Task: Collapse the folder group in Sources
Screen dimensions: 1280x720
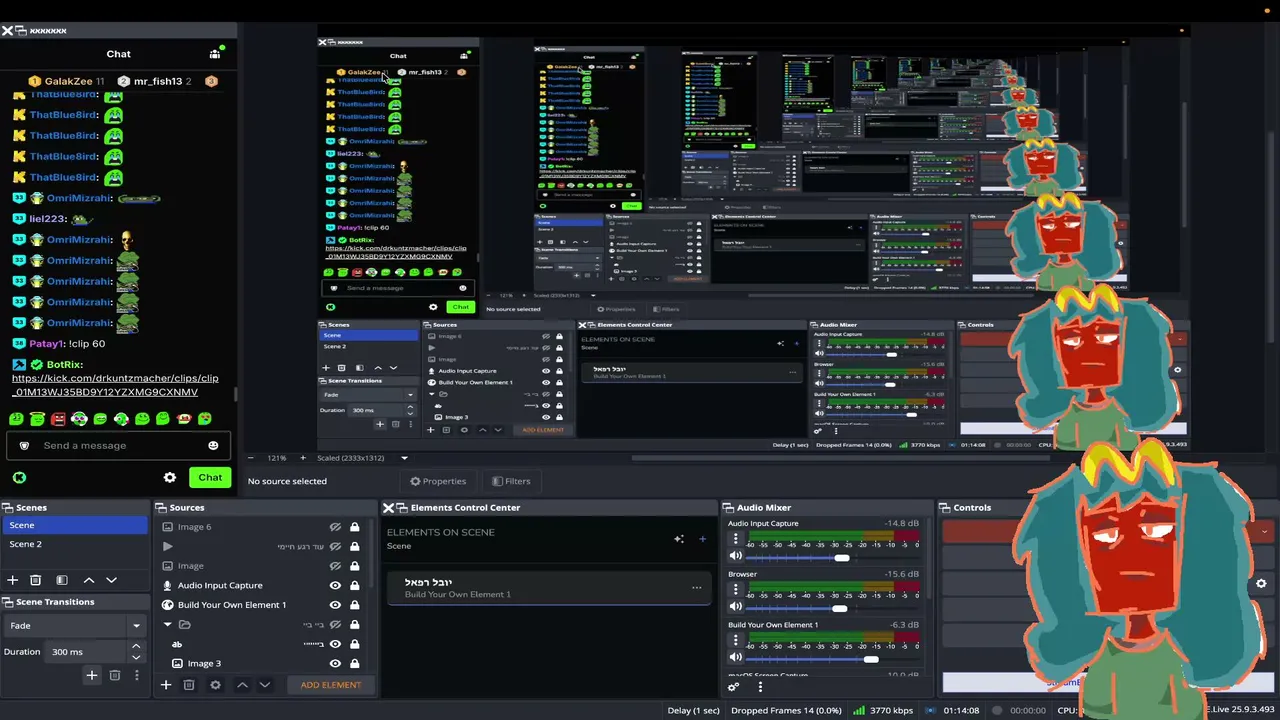Action: [x=168, y=625]
